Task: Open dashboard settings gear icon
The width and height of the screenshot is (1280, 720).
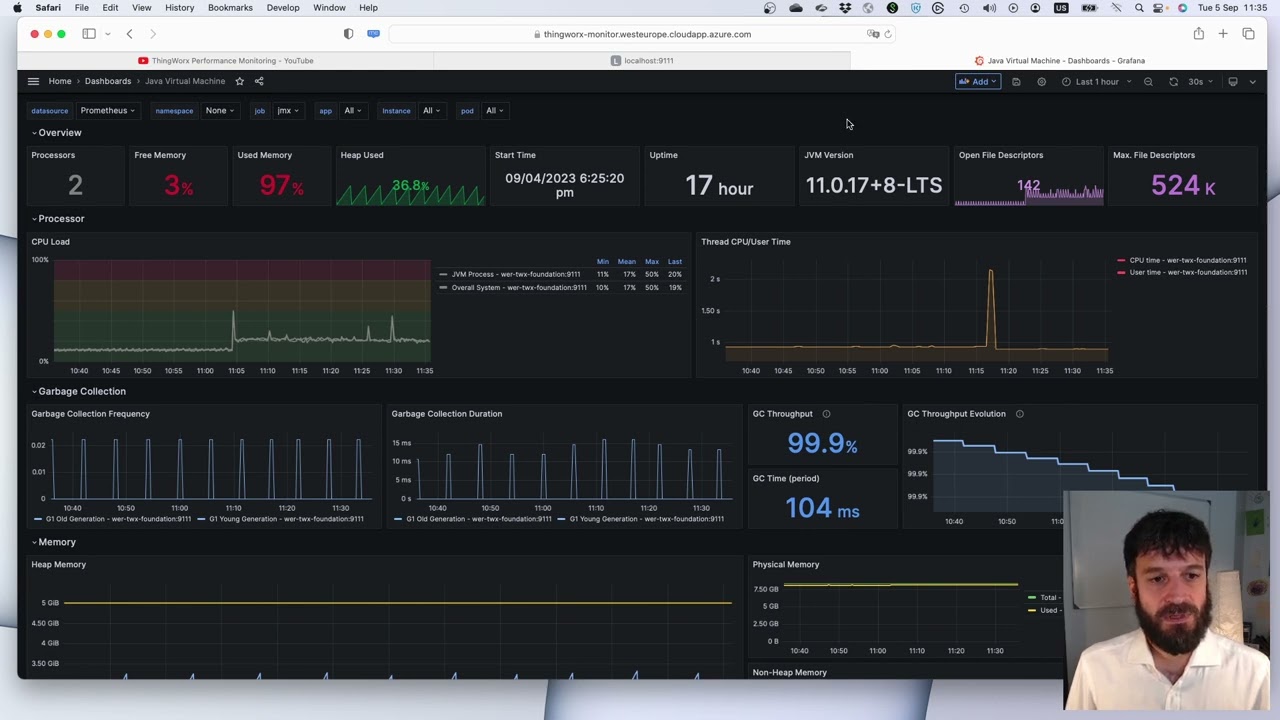Action: click(x=1041, y=82)
